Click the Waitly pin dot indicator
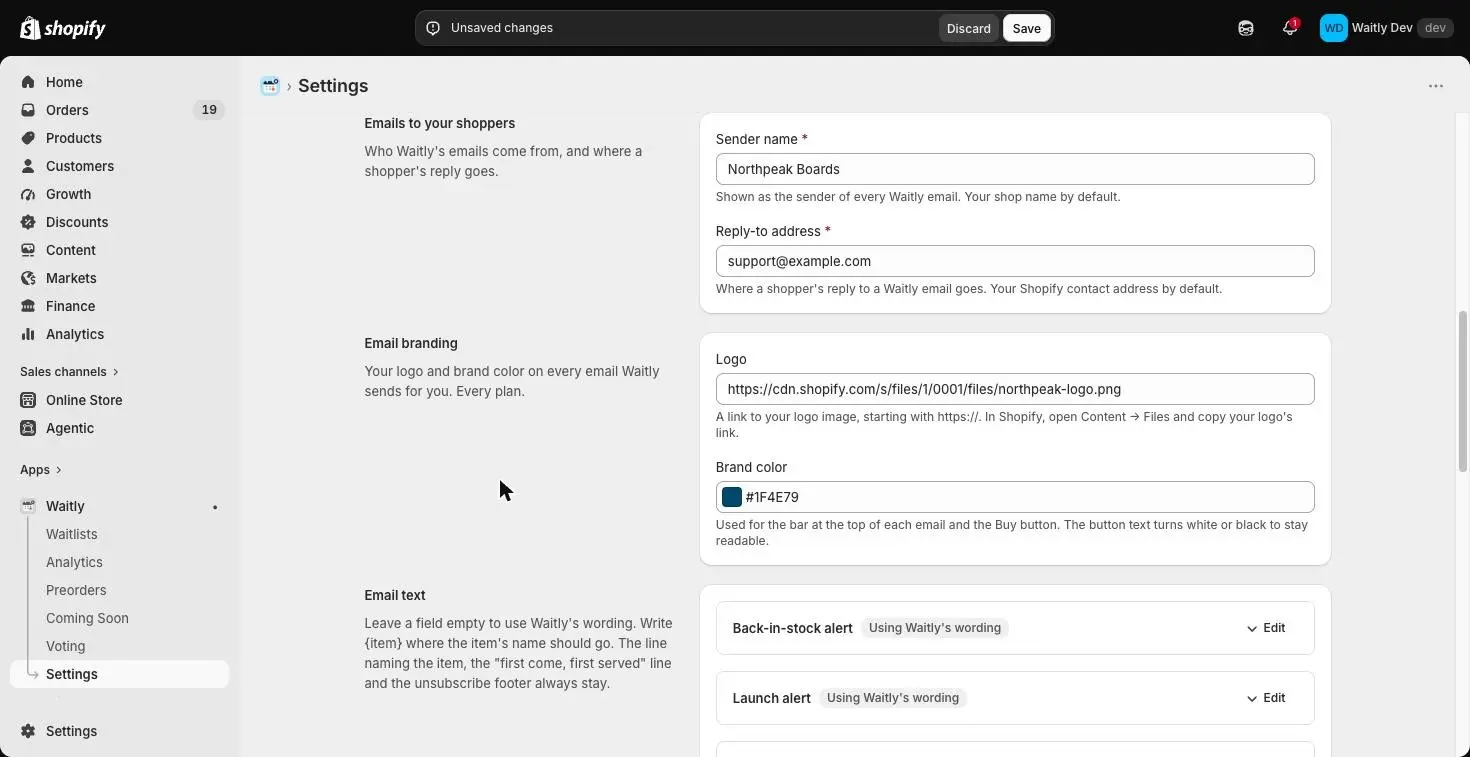The image size is (1470, 757). [x=215, y=507]
